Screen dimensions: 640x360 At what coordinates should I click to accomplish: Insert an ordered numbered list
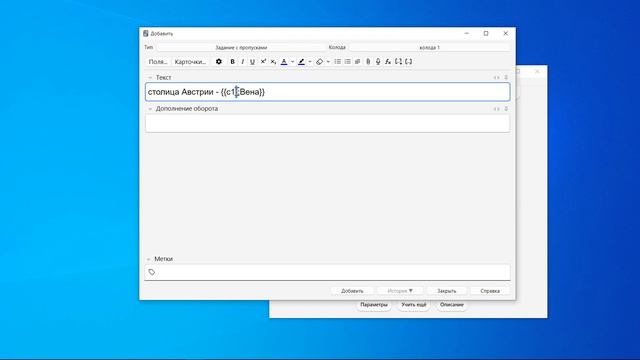[347, 62]
